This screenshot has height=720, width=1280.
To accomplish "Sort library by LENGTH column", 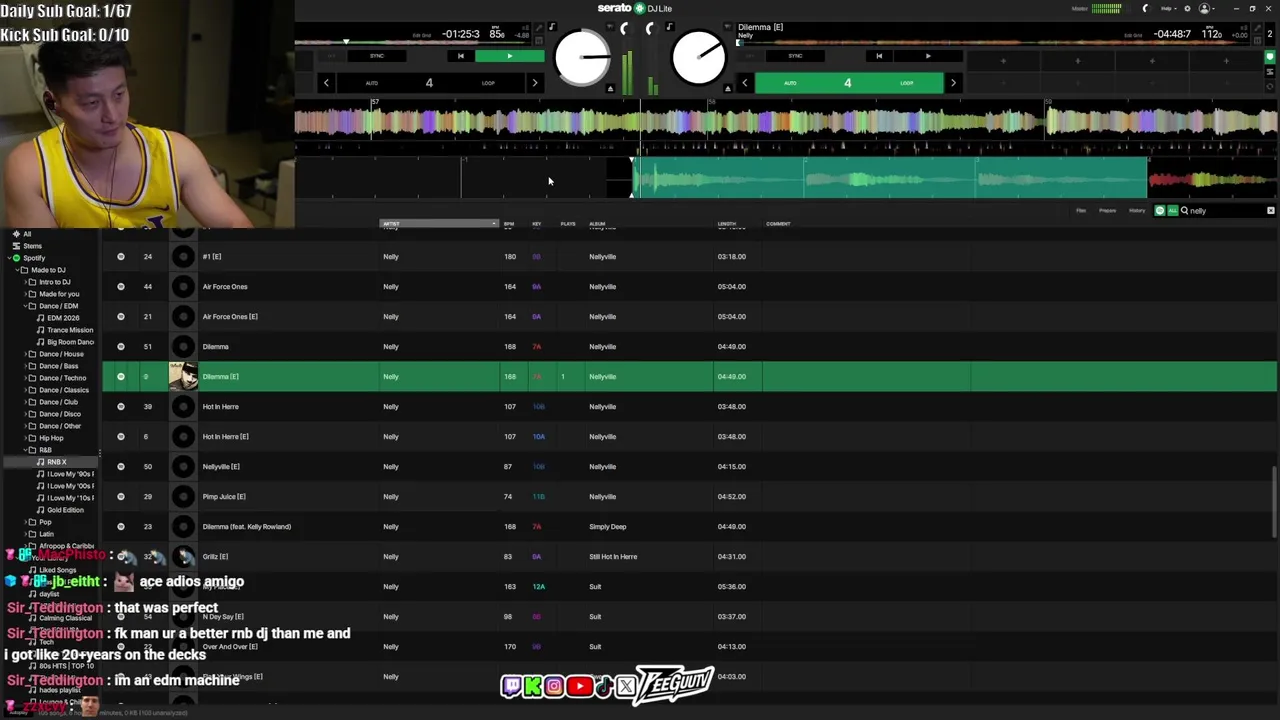I will point(727,224).
